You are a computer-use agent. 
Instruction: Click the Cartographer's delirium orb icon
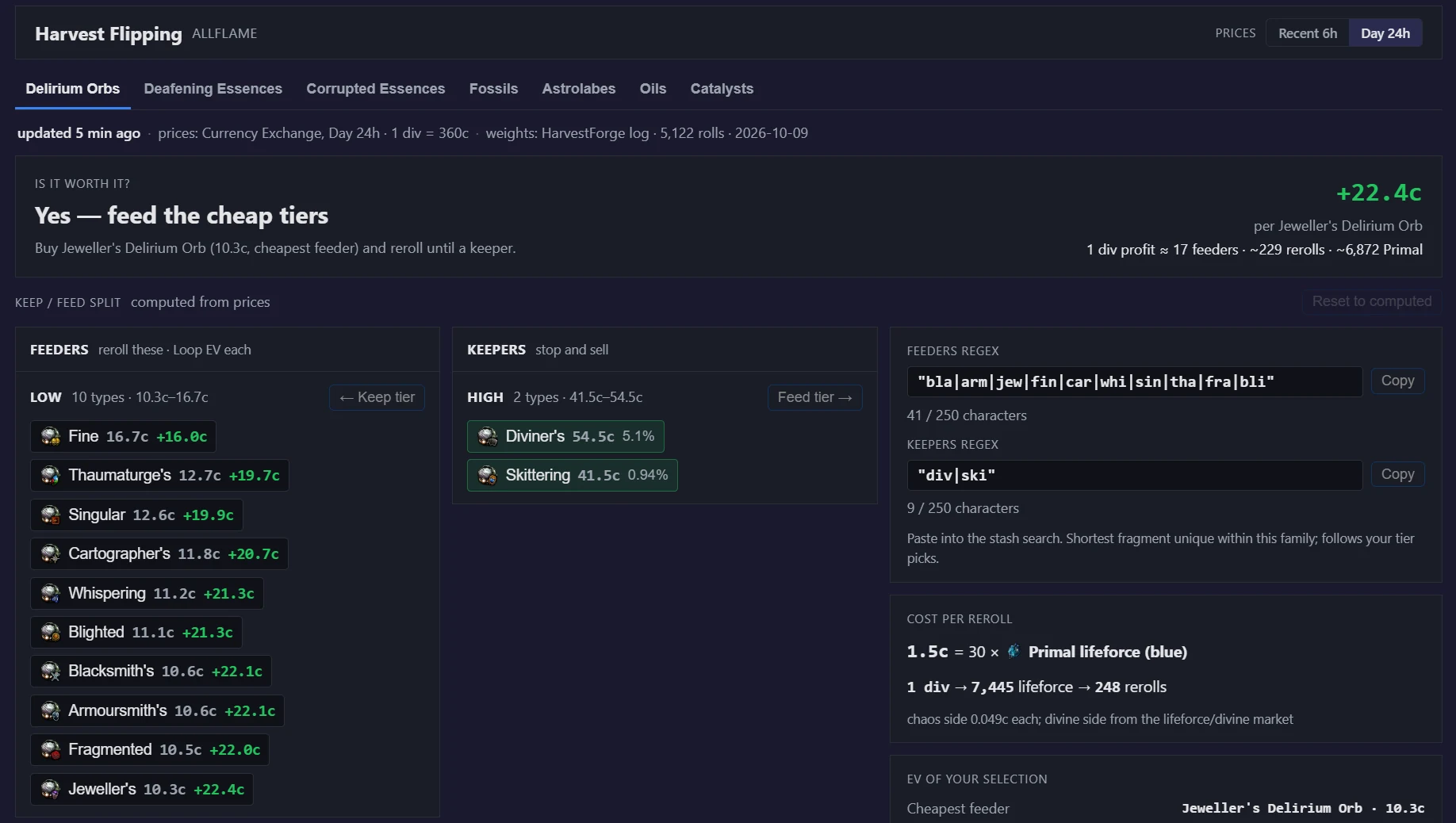[x=51, y=553]
